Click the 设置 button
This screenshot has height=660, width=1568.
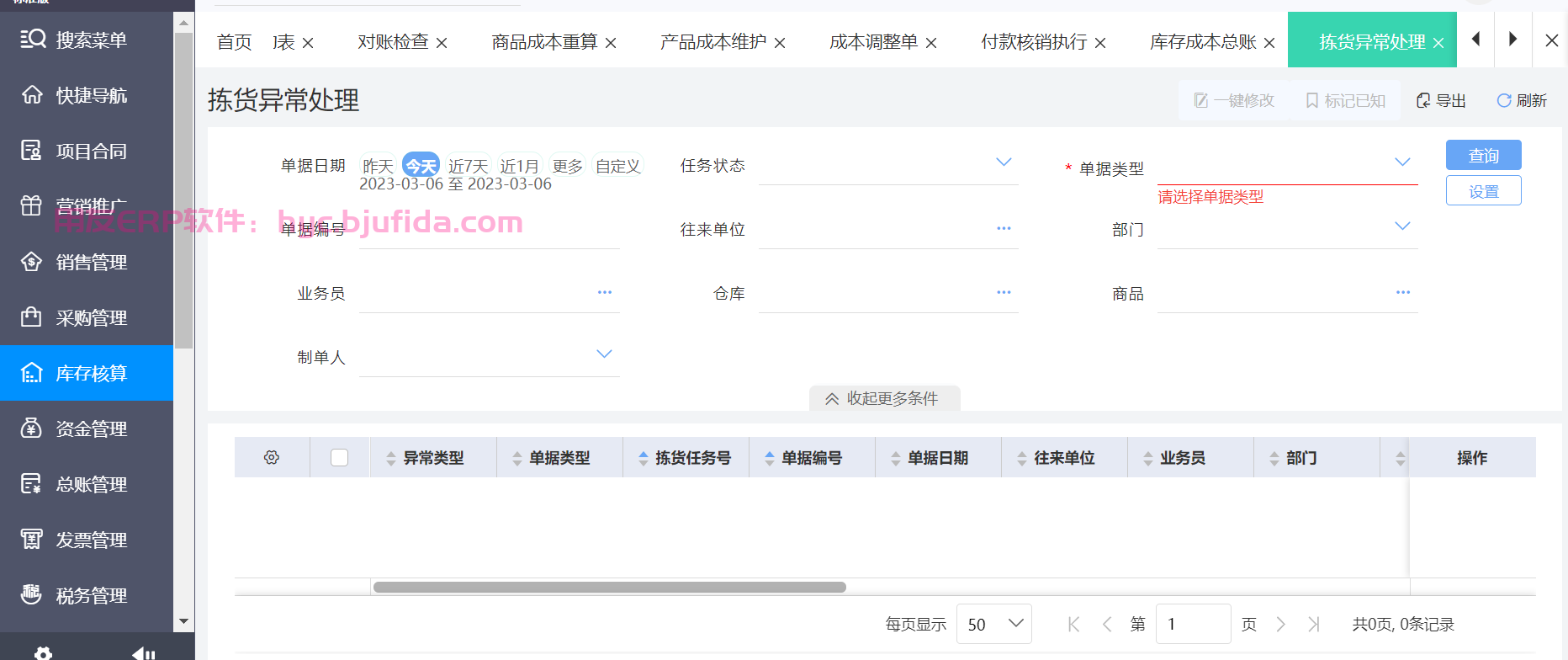1484,190
